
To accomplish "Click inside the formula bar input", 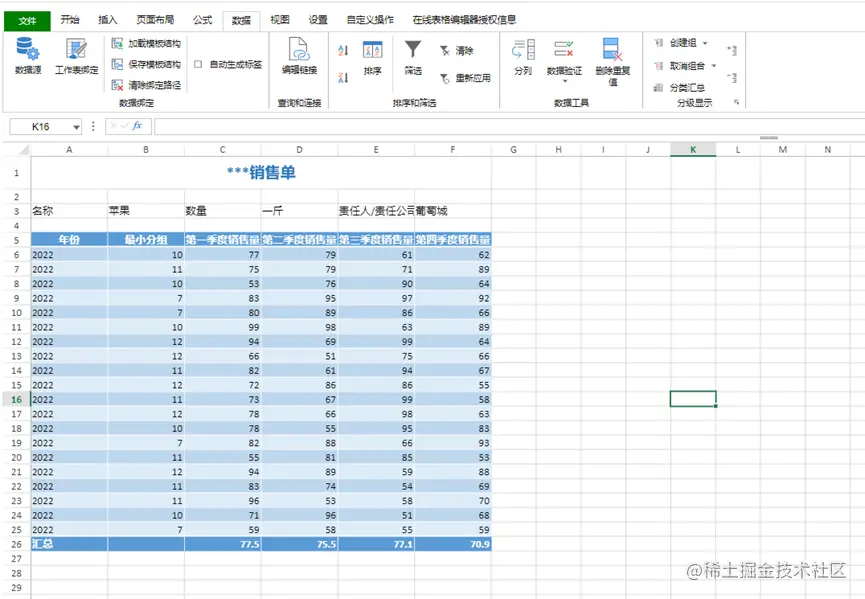I will click(x=509, y=126).
